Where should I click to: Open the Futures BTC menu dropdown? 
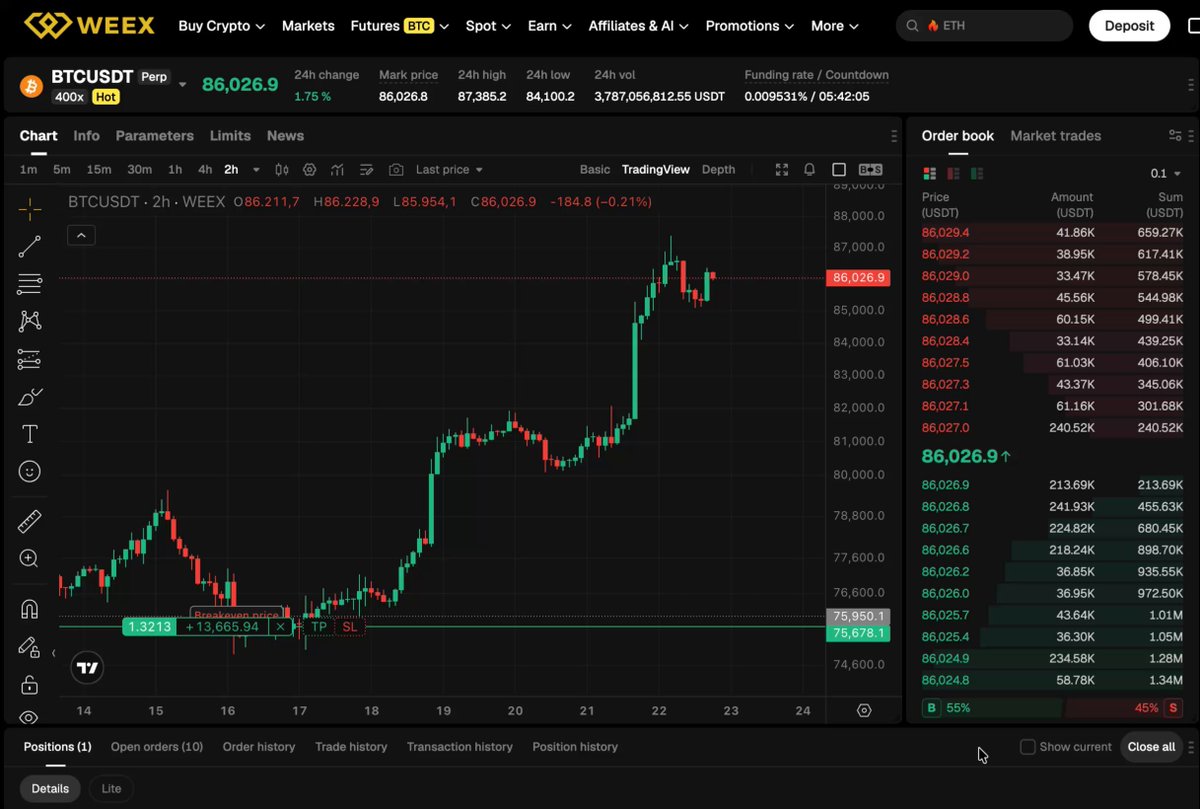pos(399,26)
